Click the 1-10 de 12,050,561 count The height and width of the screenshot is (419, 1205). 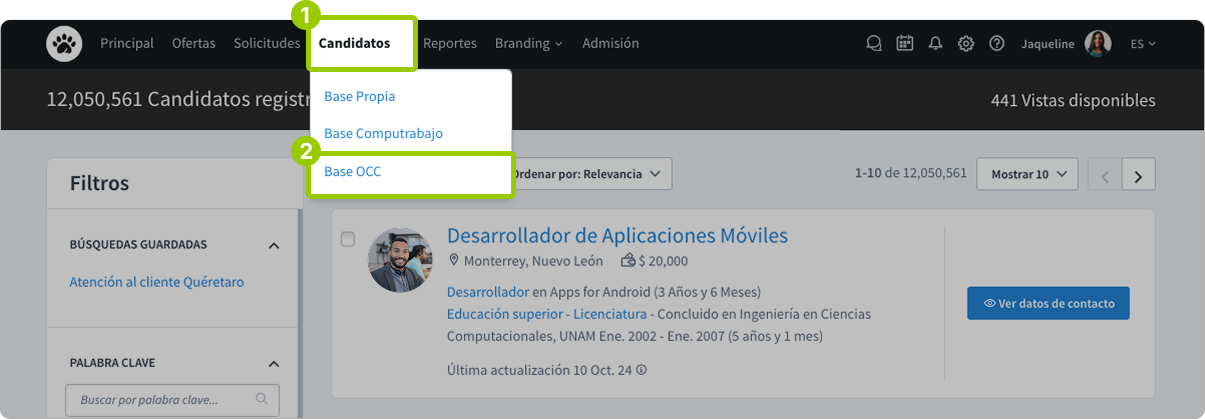911,173
